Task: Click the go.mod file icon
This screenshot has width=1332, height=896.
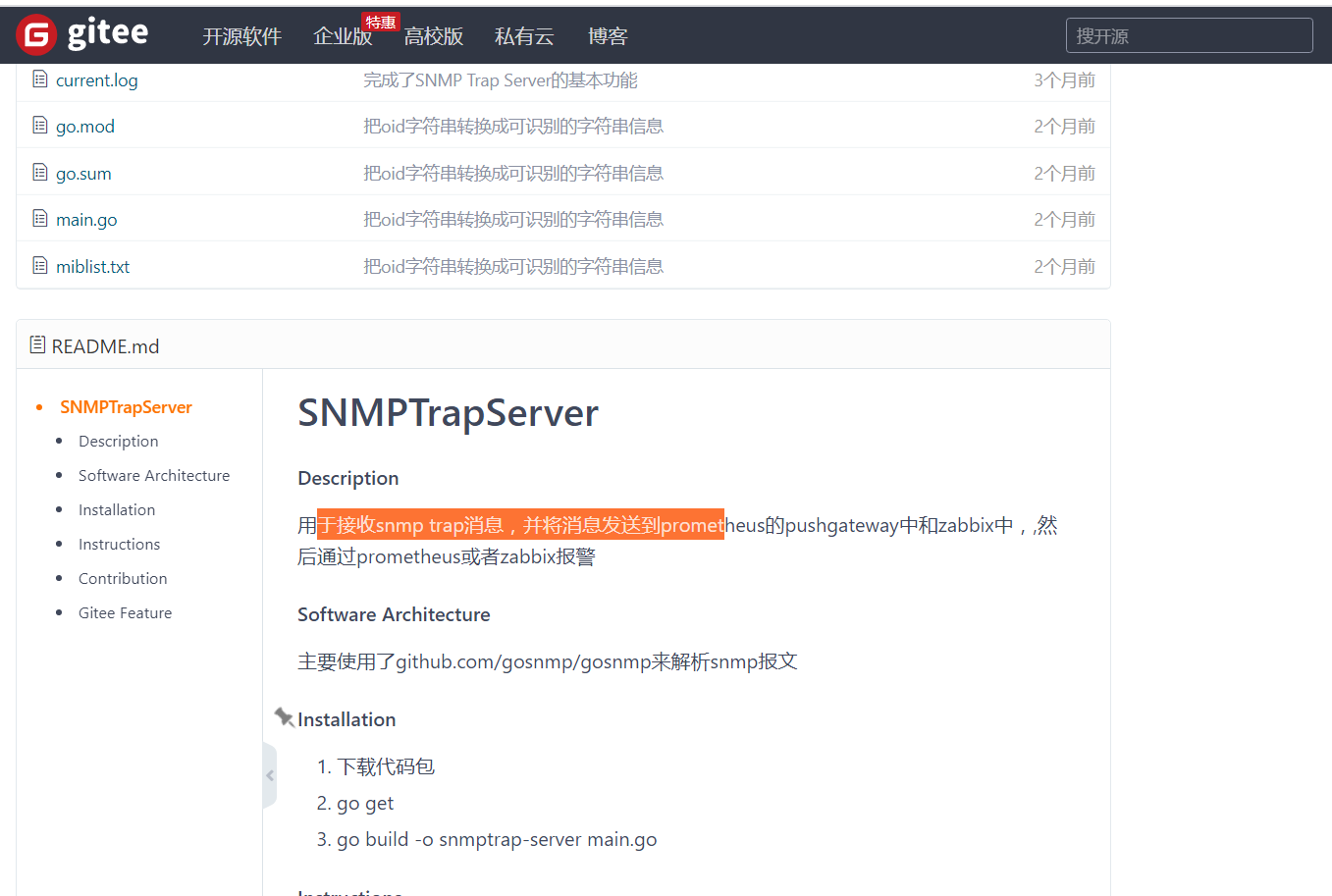Action: tap(40, 126)
